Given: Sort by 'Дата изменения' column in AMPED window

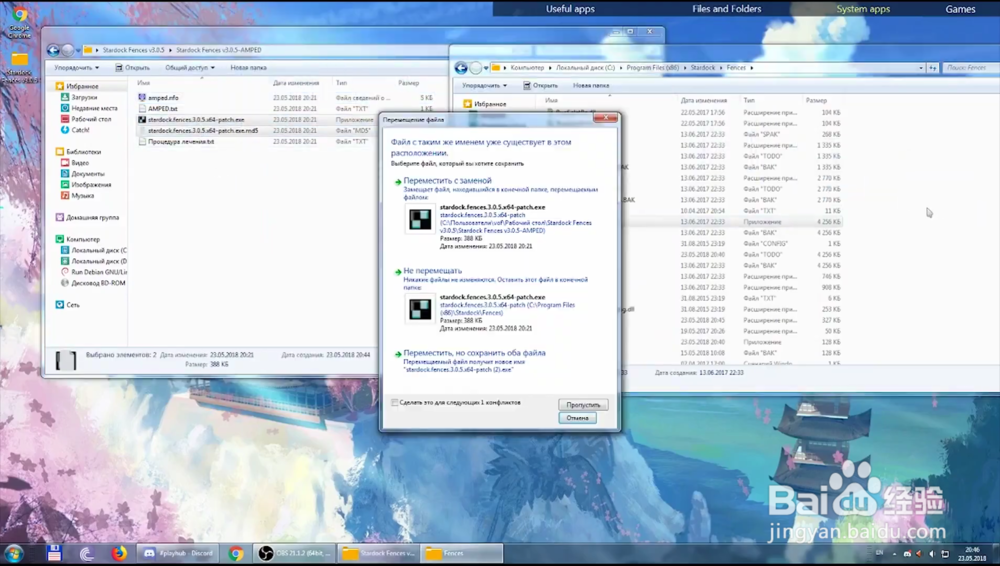Looking at the screenshot, I should [296, 83].
